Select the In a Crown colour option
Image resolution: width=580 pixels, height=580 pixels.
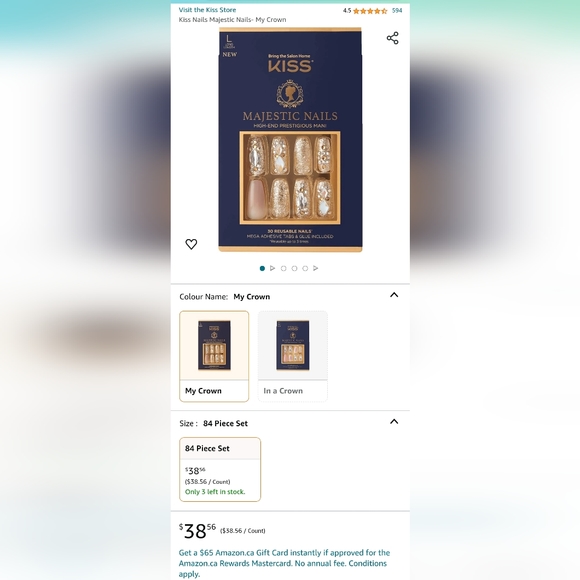(x=293, y=356)
